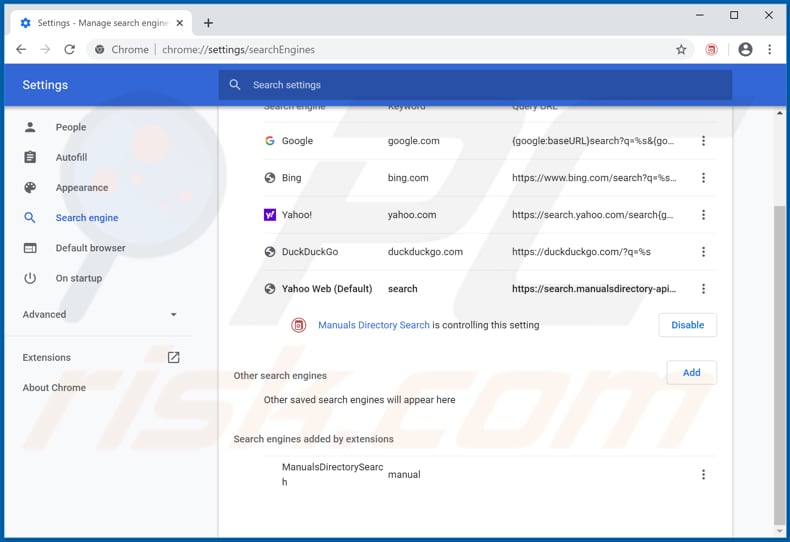Go to Appearance settings

(82, 188)
